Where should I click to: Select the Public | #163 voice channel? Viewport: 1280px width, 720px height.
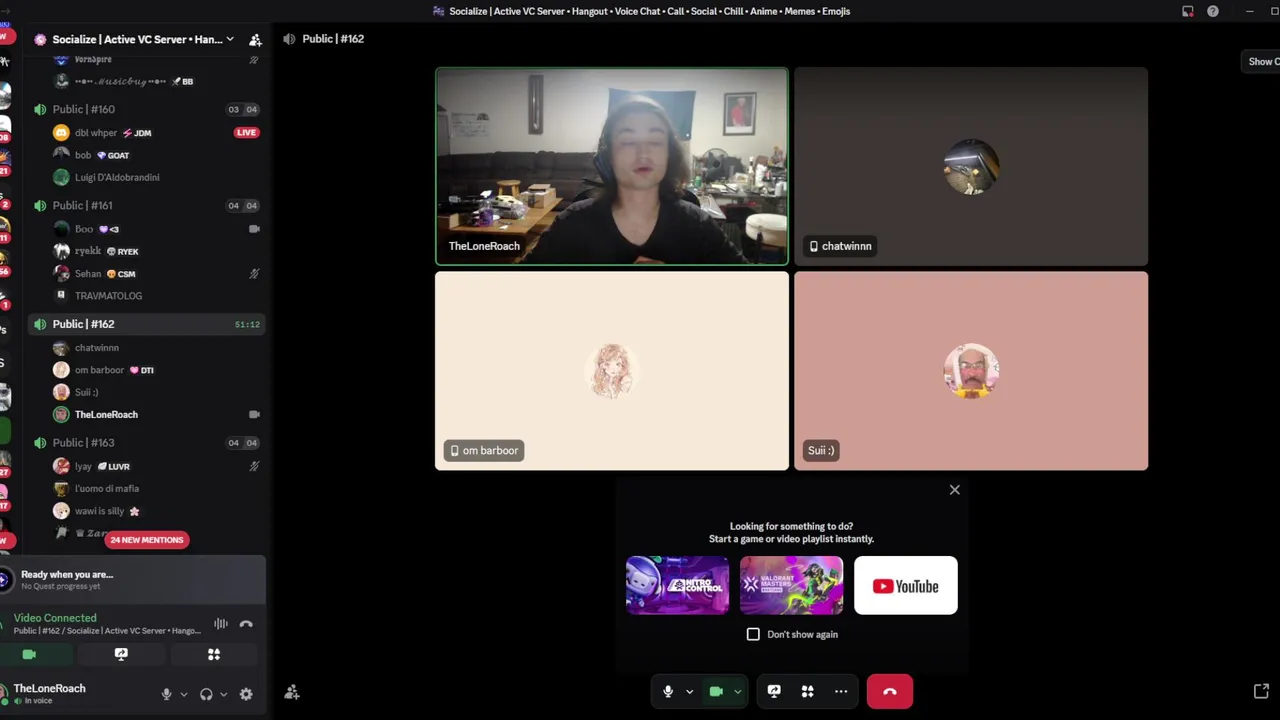(x=146, y=442)
